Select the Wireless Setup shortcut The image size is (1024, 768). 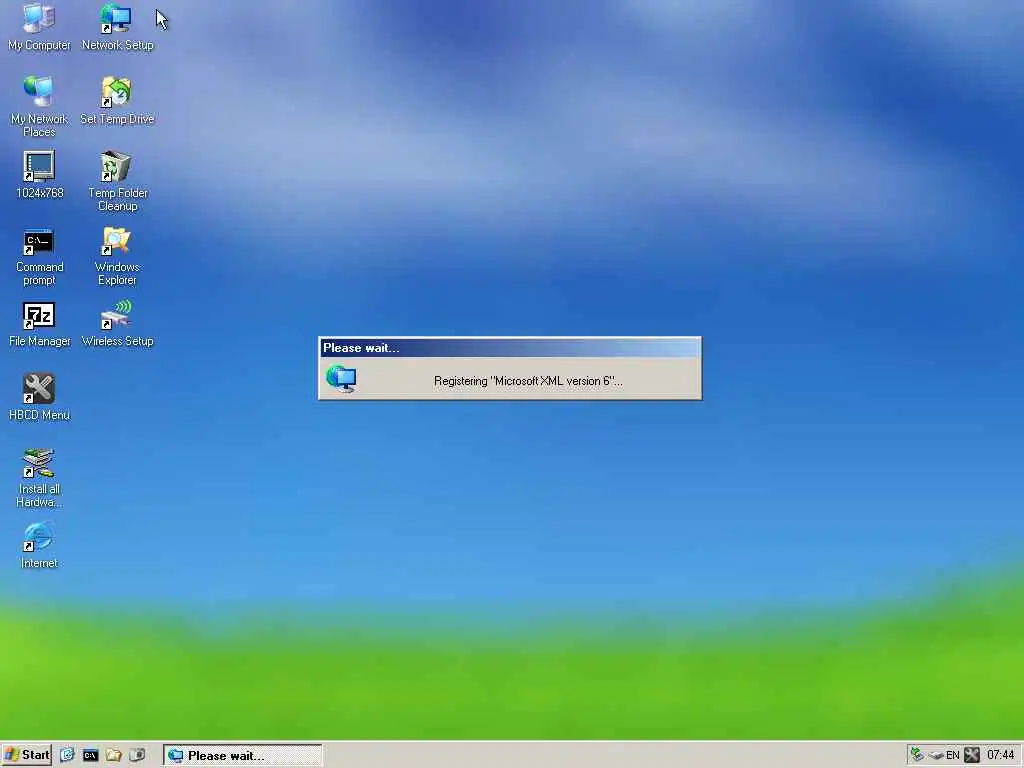click(117, 323)
